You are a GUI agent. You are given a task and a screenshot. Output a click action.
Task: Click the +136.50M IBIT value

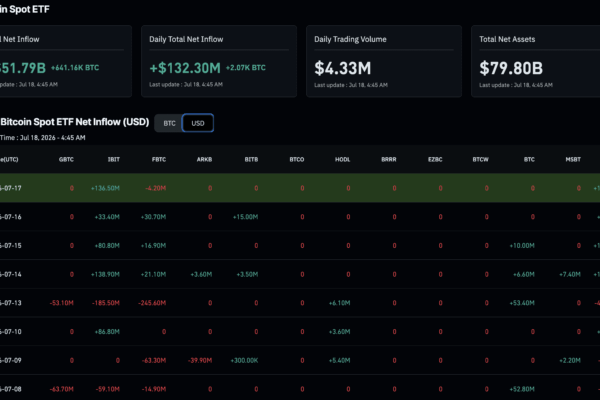[x=105, y=188]
